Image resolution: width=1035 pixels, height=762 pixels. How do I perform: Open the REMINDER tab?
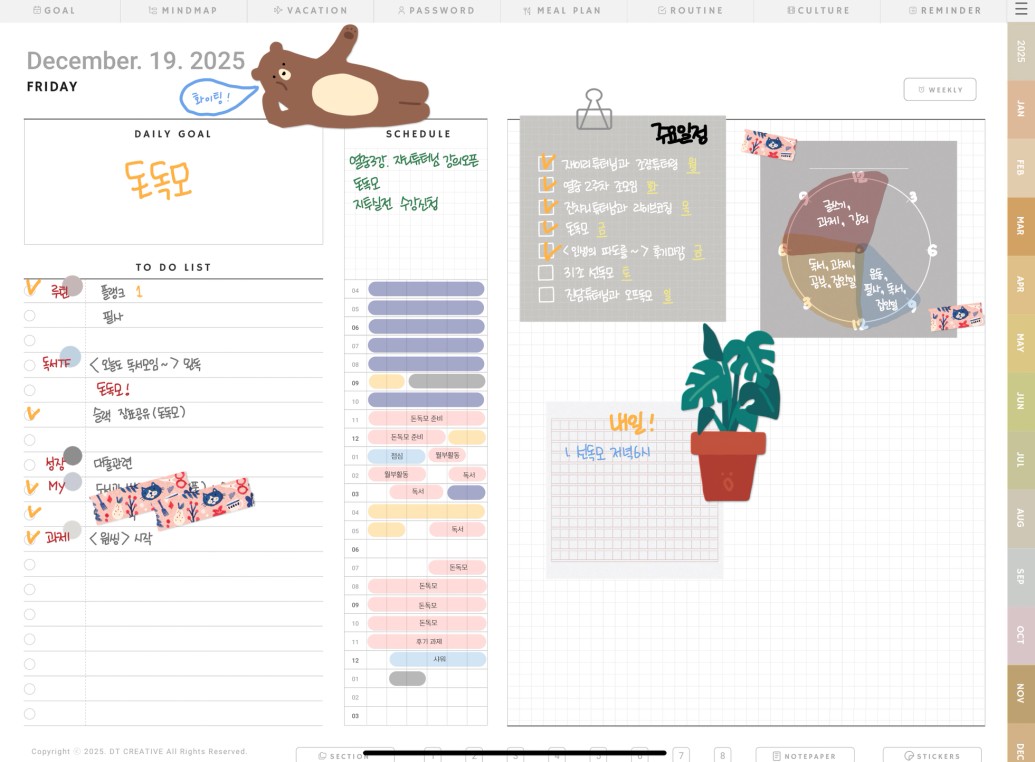[x=945, y=11]
